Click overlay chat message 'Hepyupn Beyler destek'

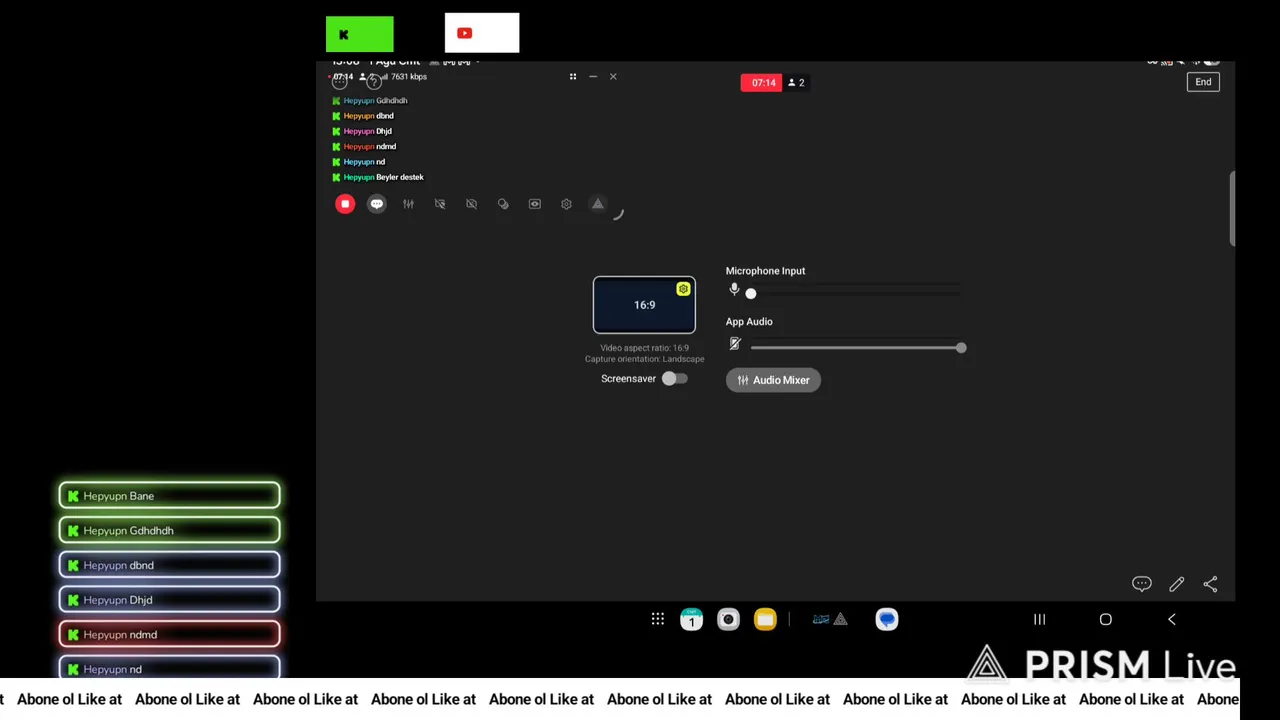(378, 177)
